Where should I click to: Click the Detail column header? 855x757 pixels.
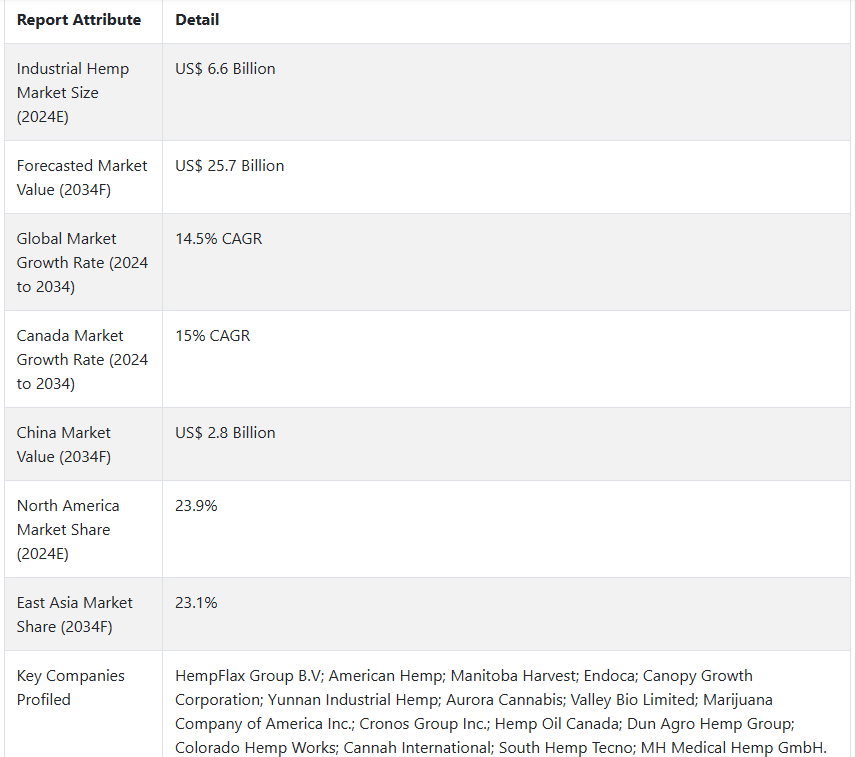coord(197,20)
